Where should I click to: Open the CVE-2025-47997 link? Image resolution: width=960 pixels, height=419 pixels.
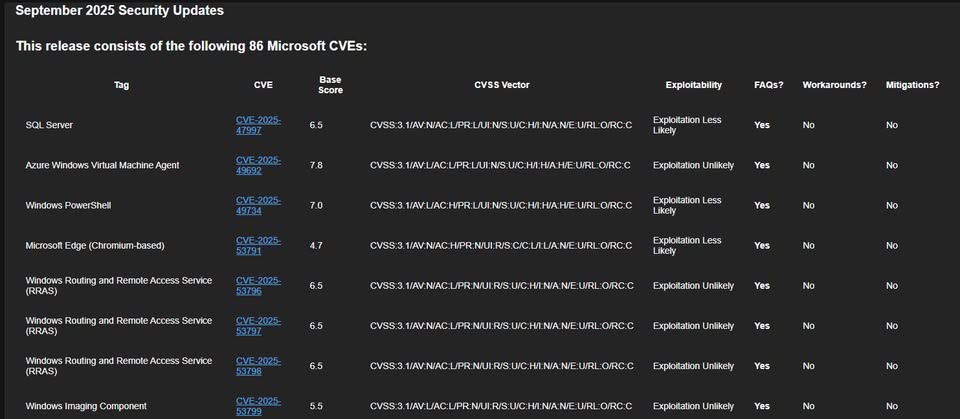(258, 125)
